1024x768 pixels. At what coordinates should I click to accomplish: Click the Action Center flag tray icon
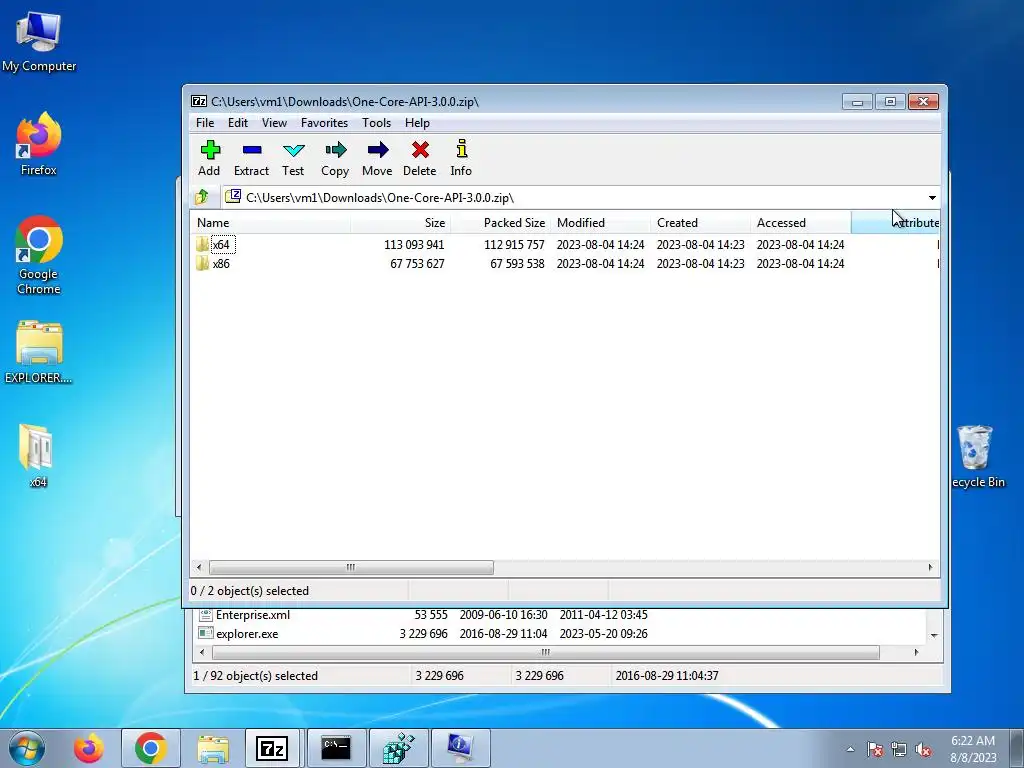tap(874, 749)
